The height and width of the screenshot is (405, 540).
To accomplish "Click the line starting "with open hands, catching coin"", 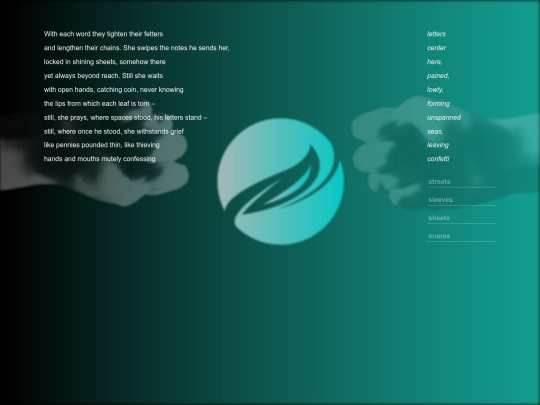I will [113, 90].
